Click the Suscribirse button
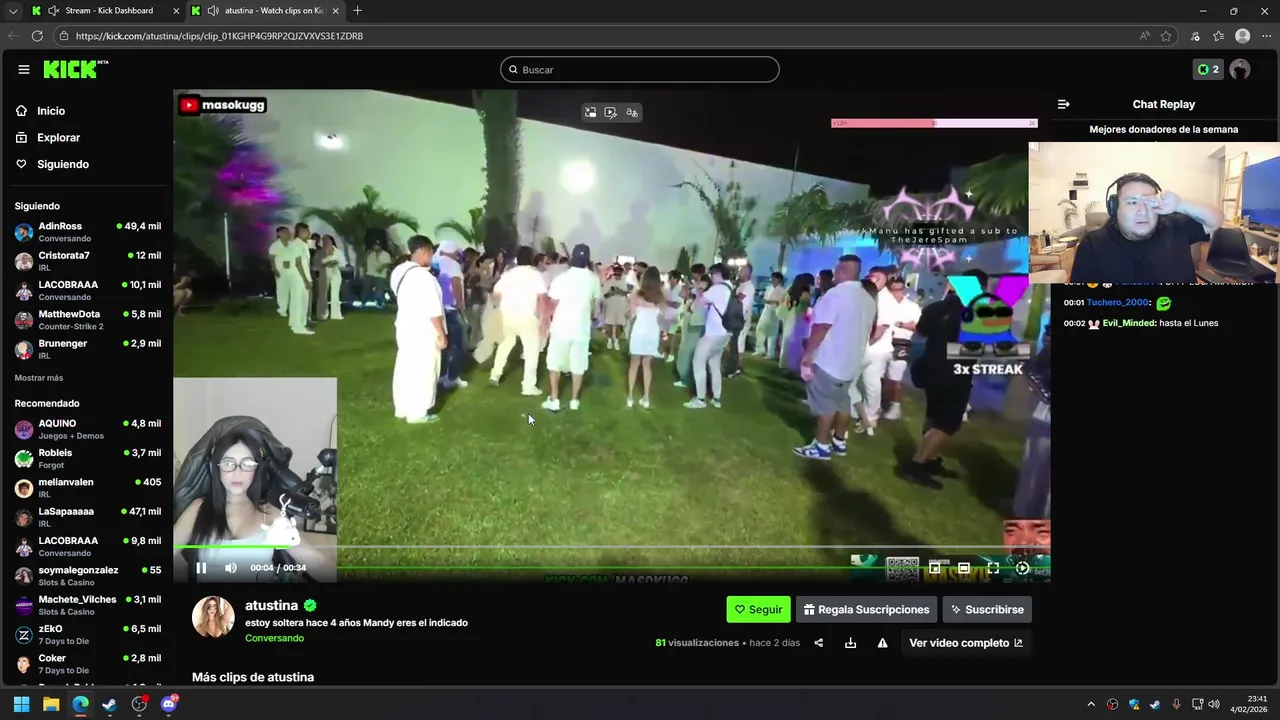This screenshot has height=720, width=1280. 987,609
